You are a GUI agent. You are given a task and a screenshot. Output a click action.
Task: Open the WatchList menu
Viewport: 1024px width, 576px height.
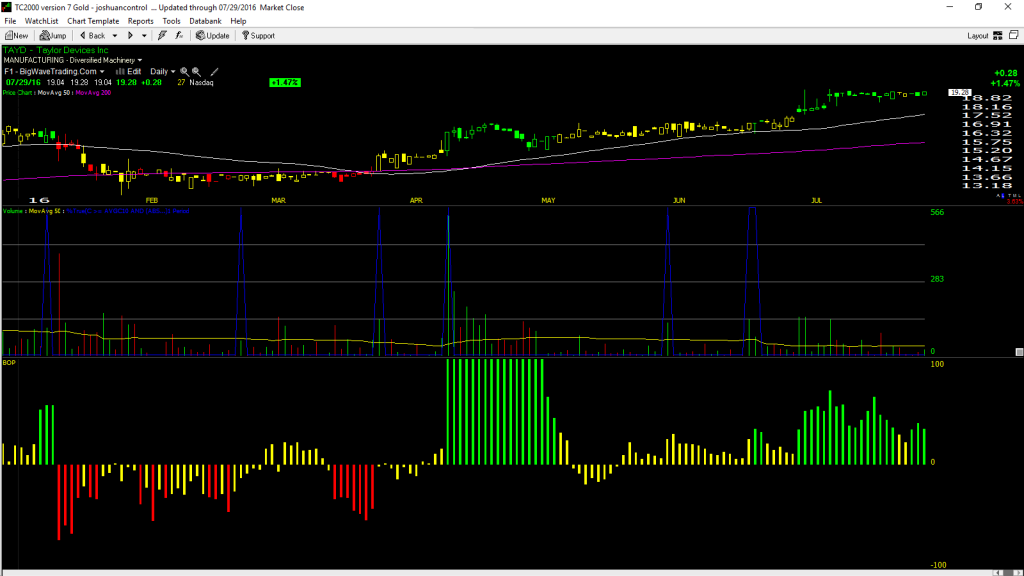41,21
